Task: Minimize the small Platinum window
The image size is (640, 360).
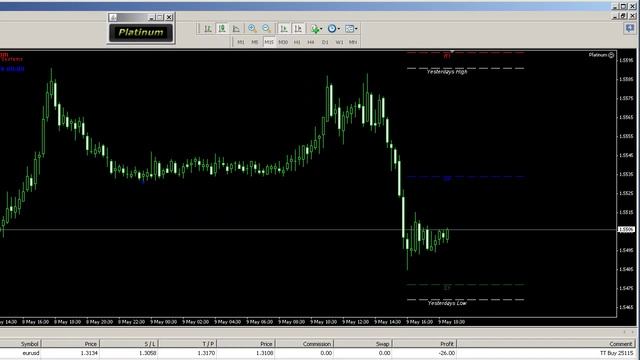Action: coord(151,17)
